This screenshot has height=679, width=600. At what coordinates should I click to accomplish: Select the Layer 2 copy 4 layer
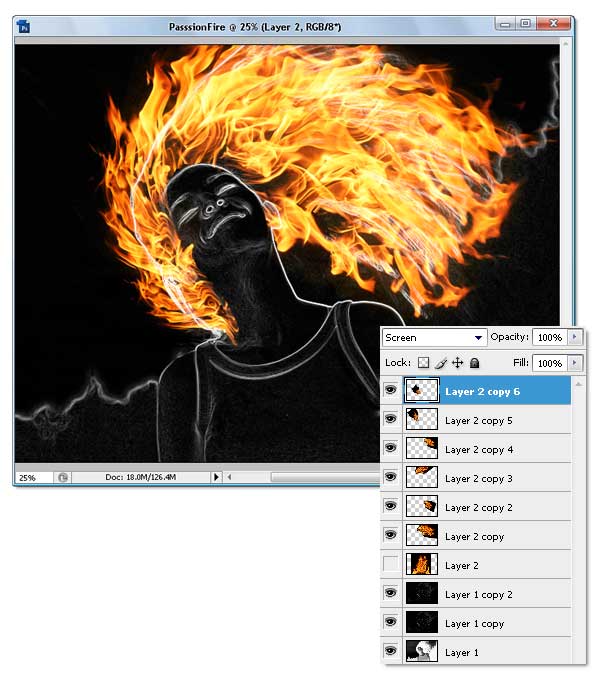[x=480, y=450]
